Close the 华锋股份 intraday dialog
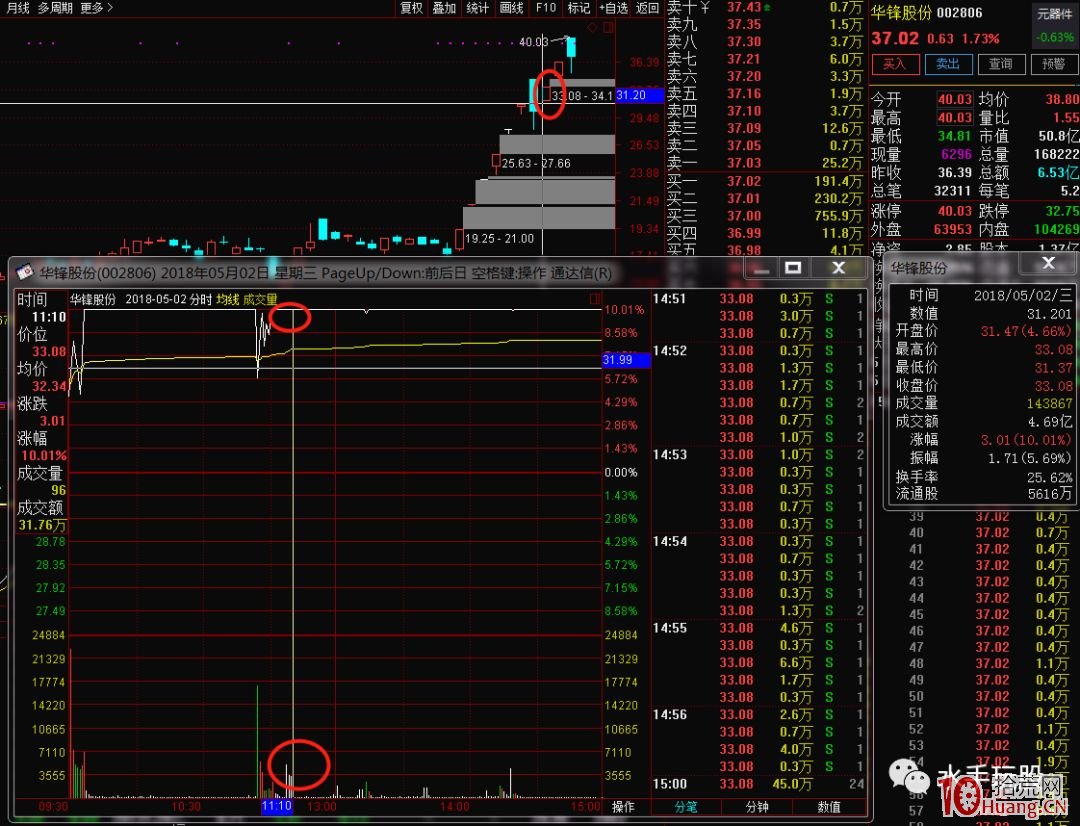 838,268
